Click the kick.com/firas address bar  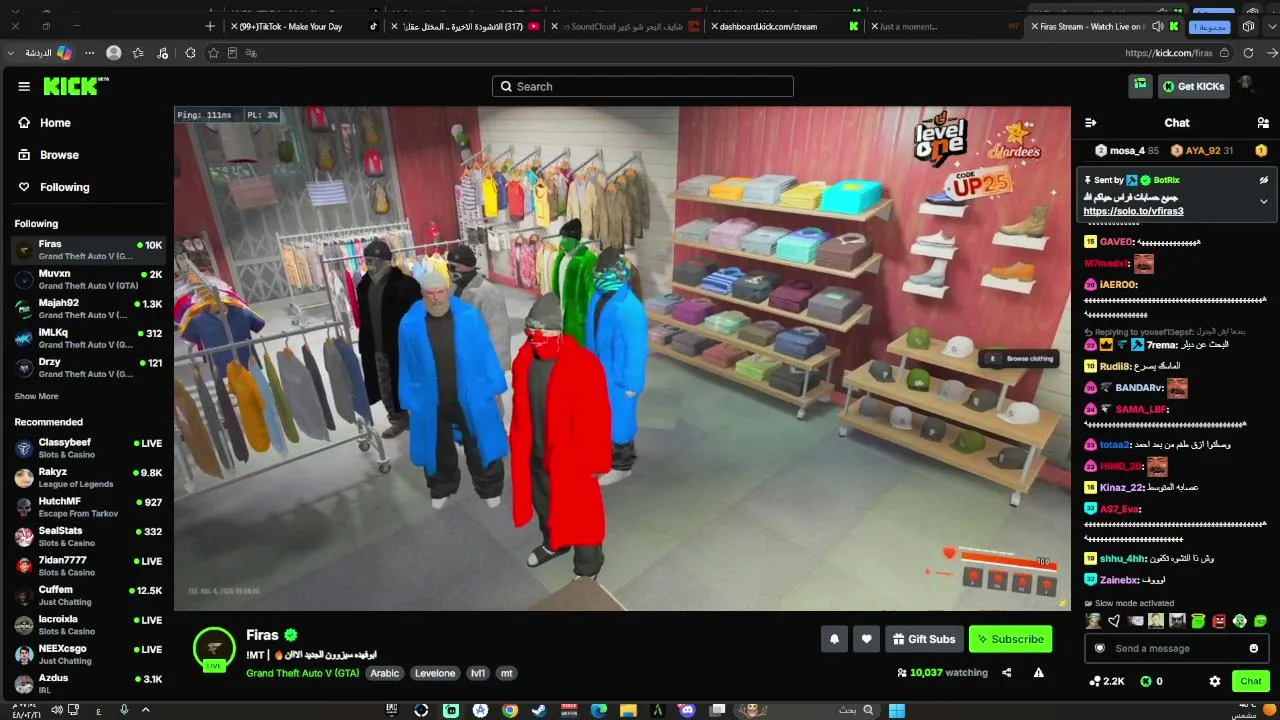[1168, 53]
